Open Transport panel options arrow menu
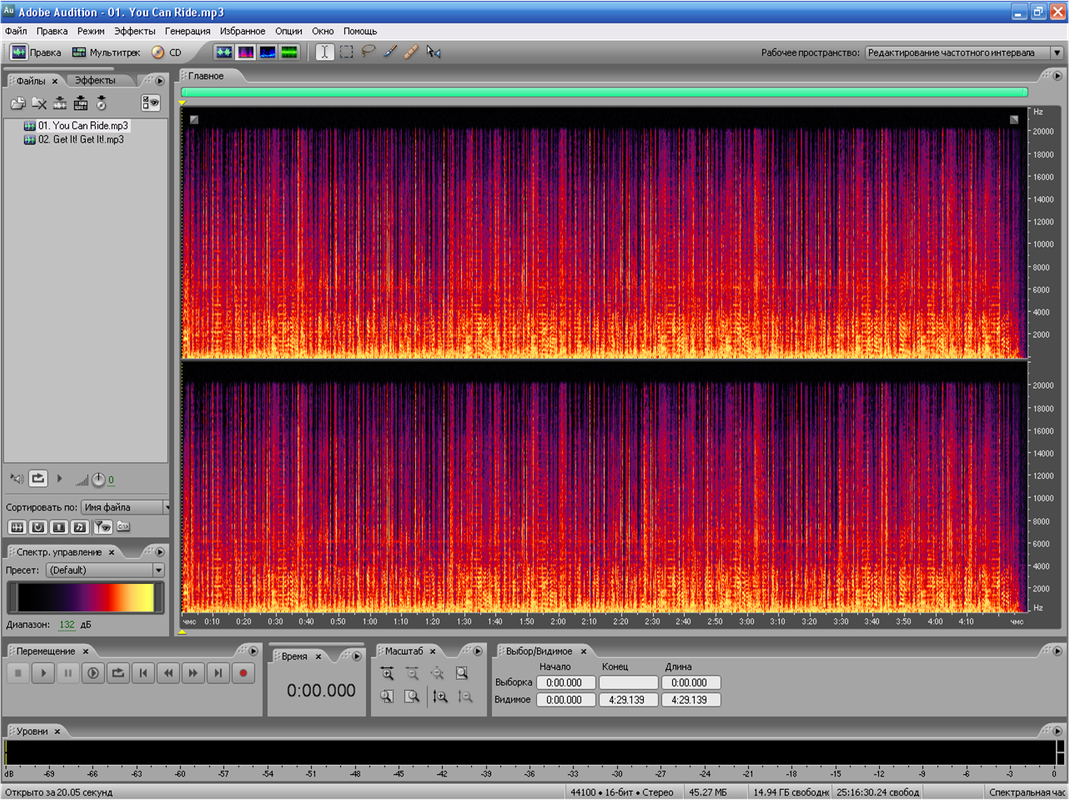Viewport: 1069px width, 800px height. (x=253, y=651)
